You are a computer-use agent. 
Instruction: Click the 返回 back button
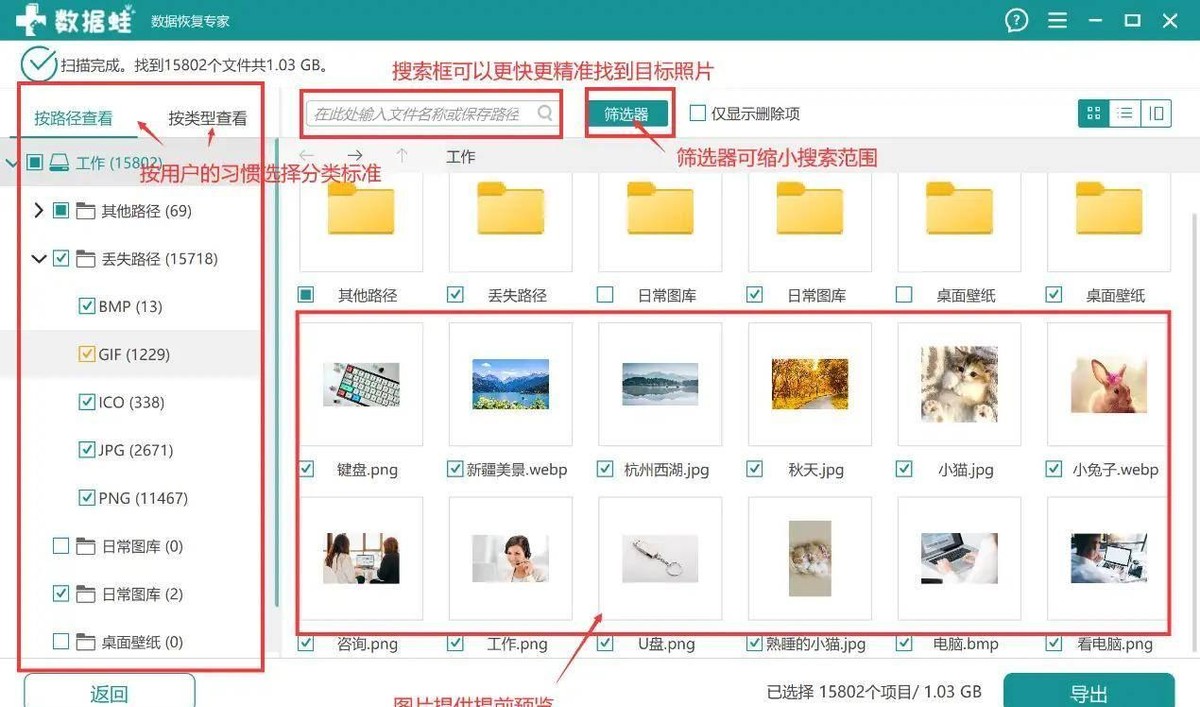109,692
